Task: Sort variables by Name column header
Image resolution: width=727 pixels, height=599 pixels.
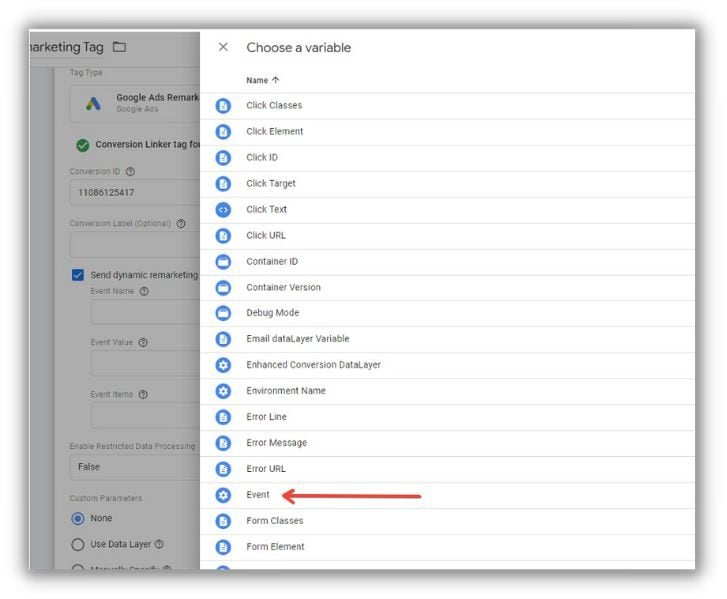Action: (262, 80)
